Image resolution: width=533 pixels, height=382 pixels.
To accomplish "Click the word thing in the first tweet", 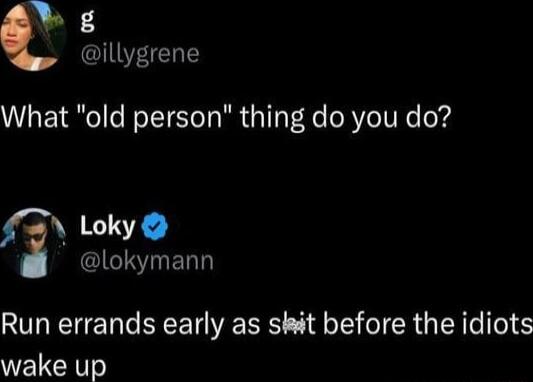I will (272, 119).
